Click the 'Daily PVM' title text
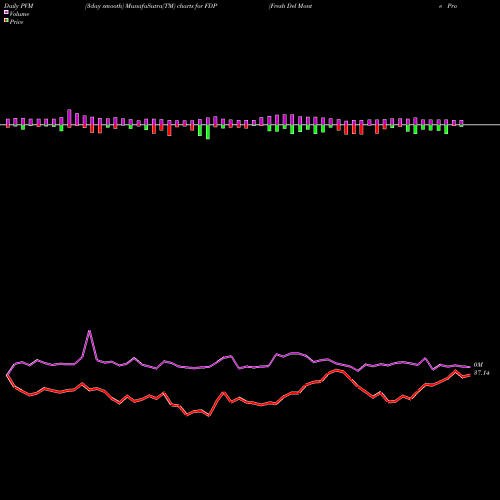500x500 pixels. pos(19,6)
